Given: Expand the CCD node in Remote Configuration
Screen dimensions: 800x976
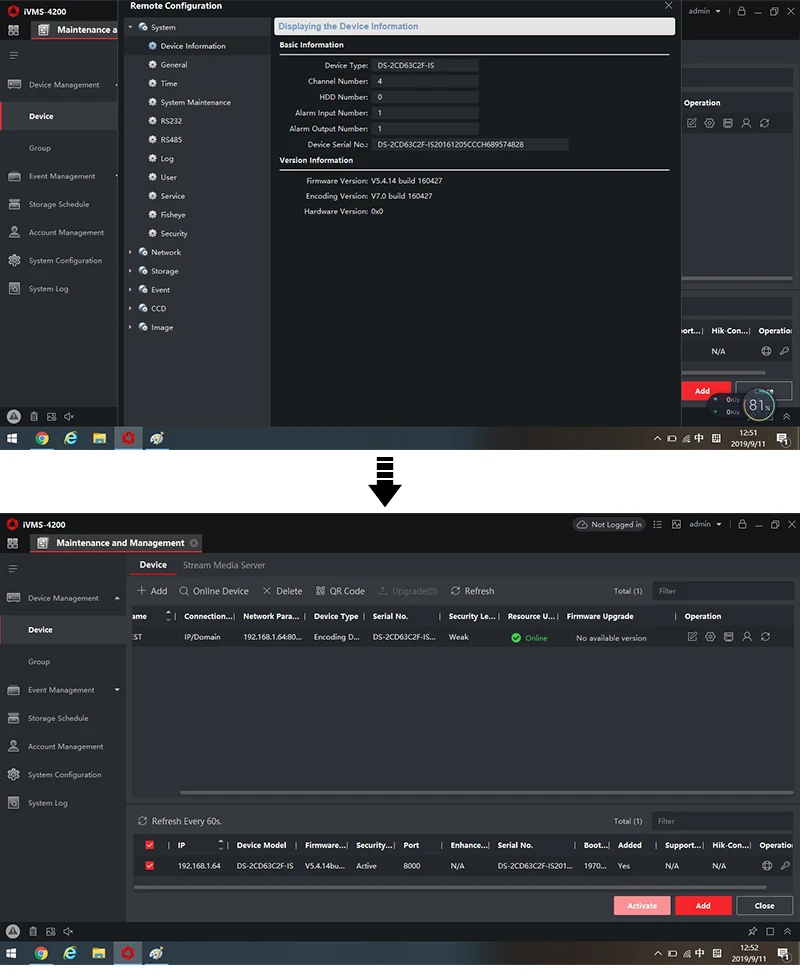Looking at the screenshot, I should [130, 308].
